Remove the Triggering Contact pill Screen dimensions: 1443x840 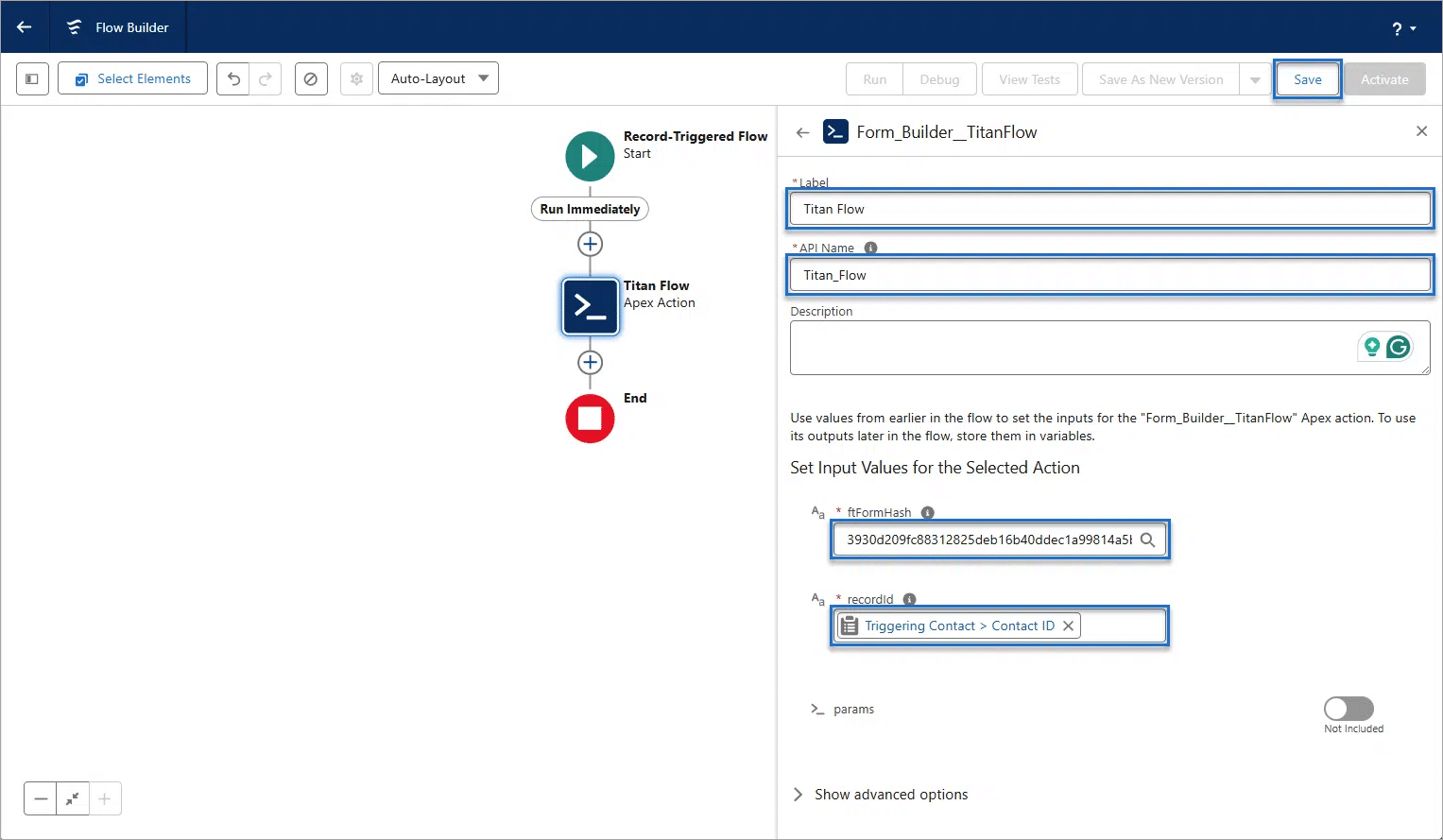pyautogui.click(x=1068, y=626)
